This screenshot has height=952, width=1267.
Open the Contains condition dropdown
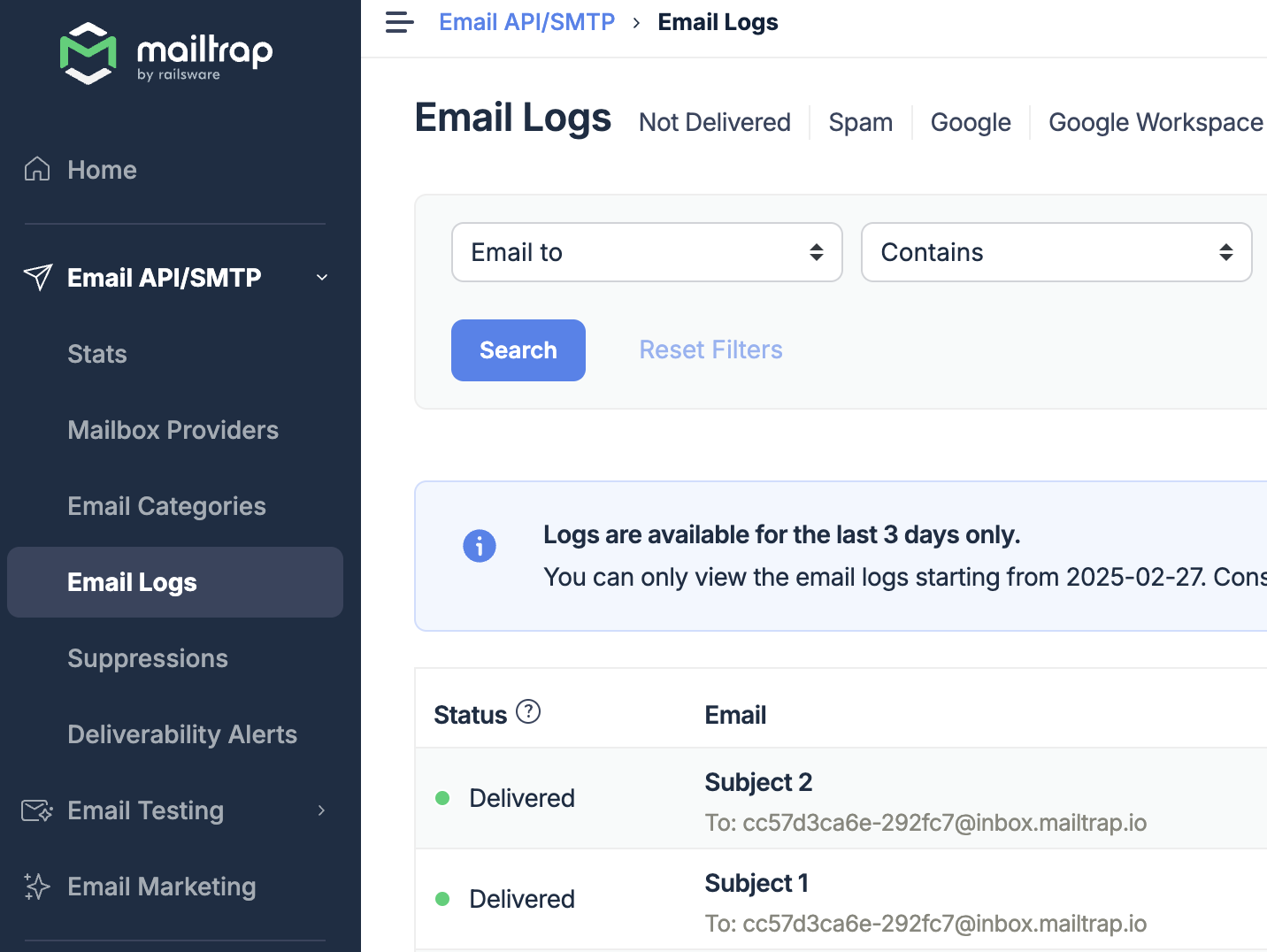1056,252
